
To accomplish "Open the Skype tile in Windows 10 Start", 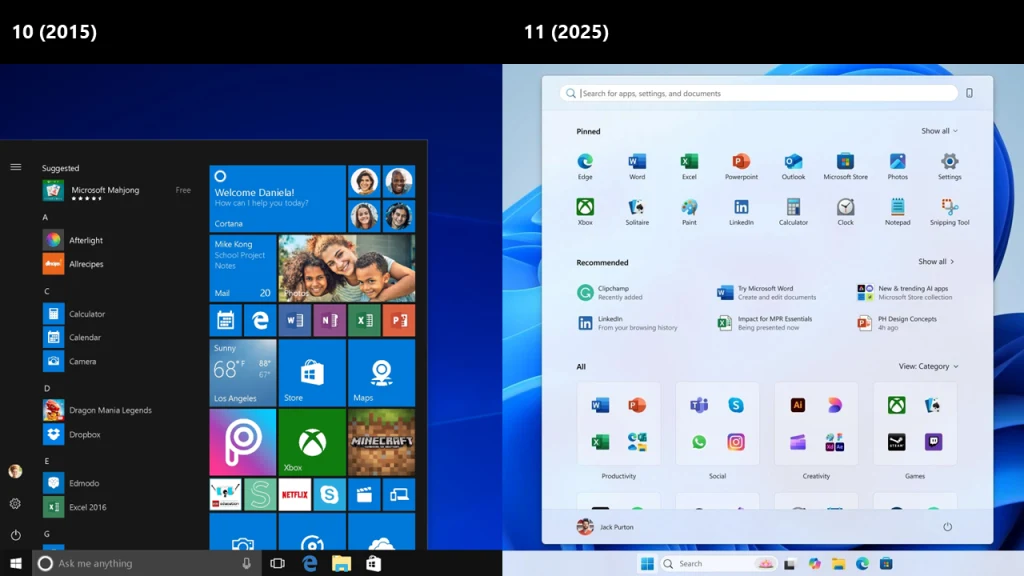I will coord(329,495).
